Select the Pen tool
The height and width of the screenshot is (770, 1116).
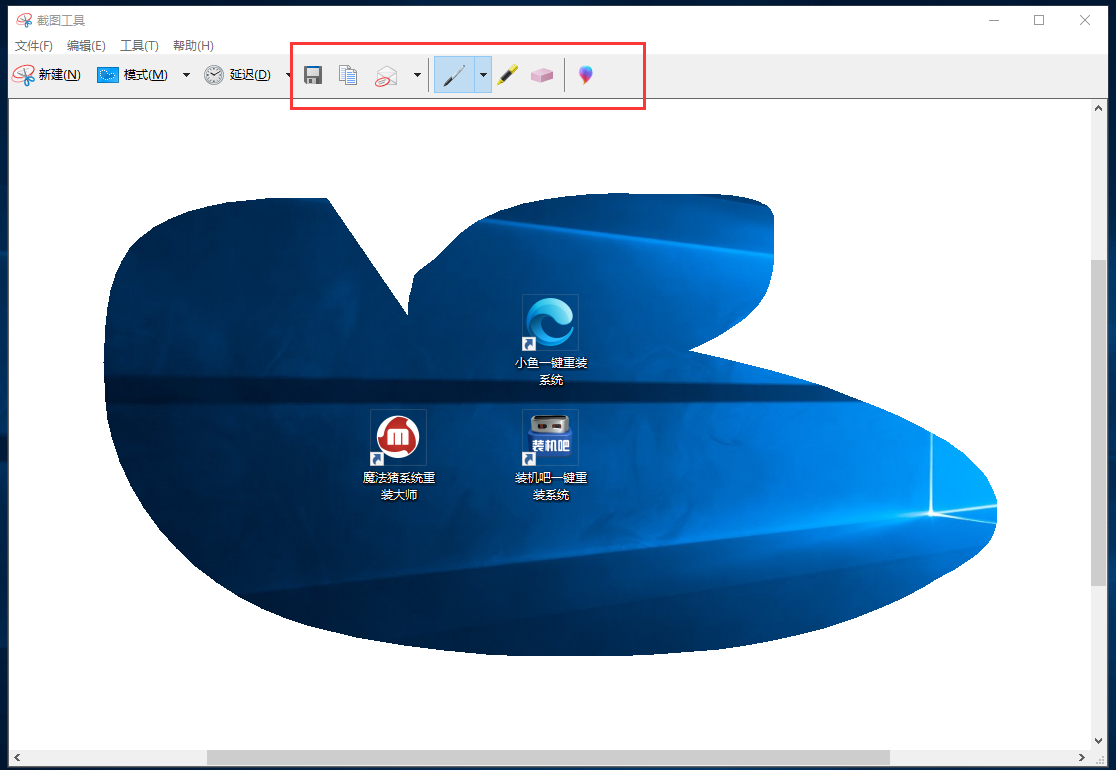point(454,75)
